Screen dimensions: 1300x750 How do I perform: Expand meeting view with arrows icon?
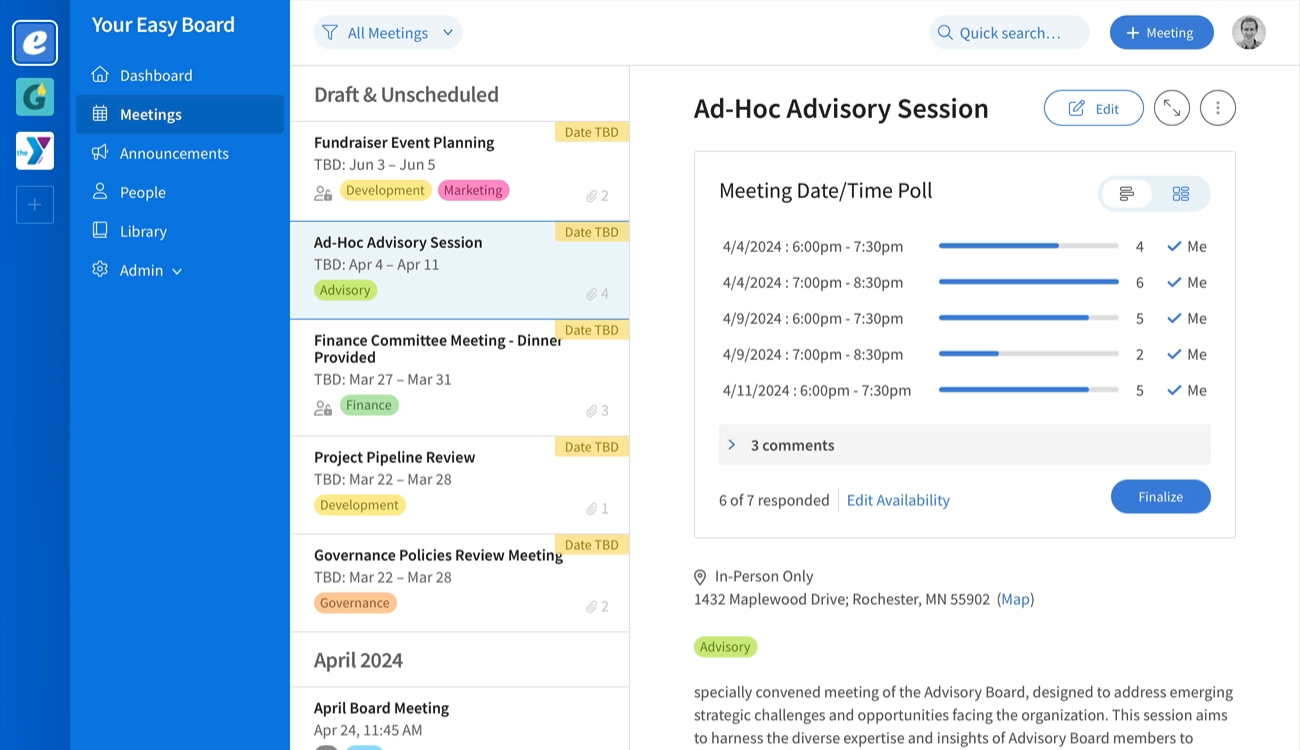[x=1172, y=108]
